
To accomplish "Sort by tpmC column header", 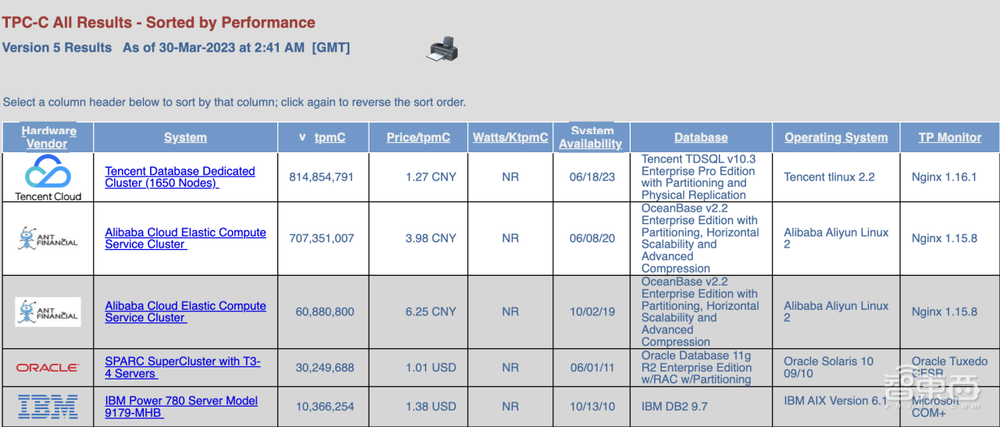I will pyautogui.click(x=328, y=138).
